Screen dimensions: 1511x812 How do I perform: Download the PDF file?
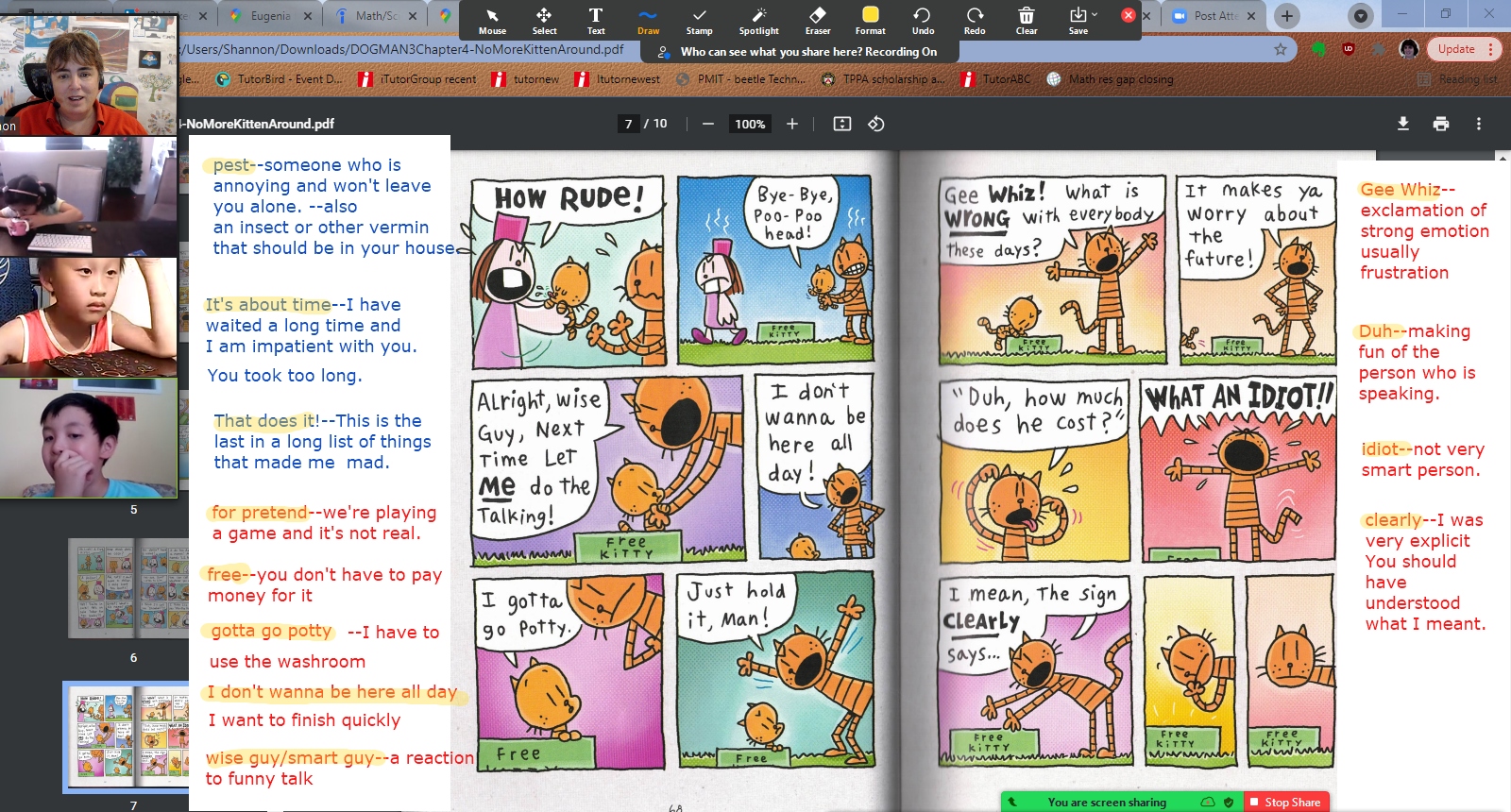(1403, 124)
